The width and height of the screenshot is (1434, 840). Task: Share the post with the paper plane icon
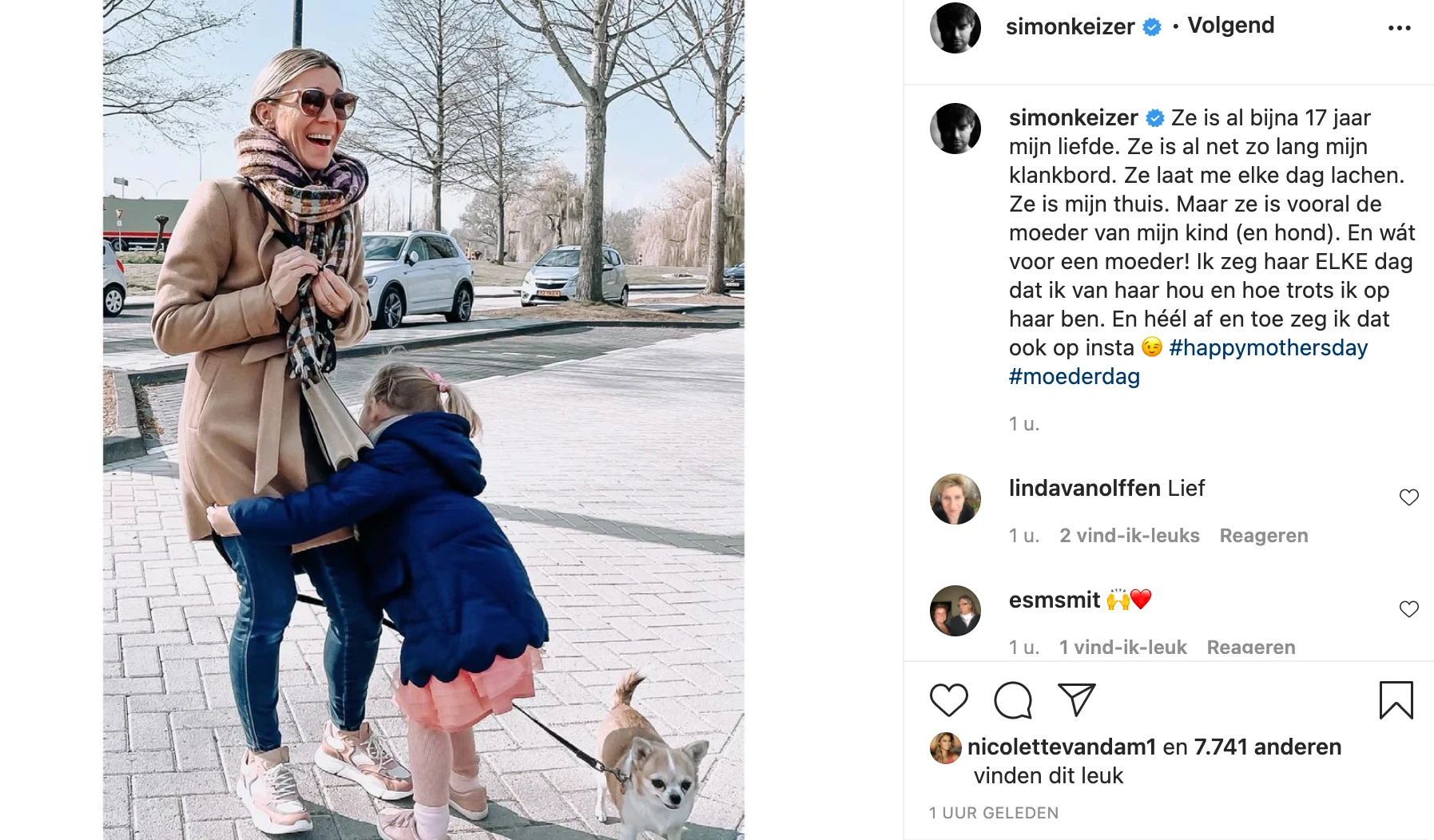[x=1076, y=699]
